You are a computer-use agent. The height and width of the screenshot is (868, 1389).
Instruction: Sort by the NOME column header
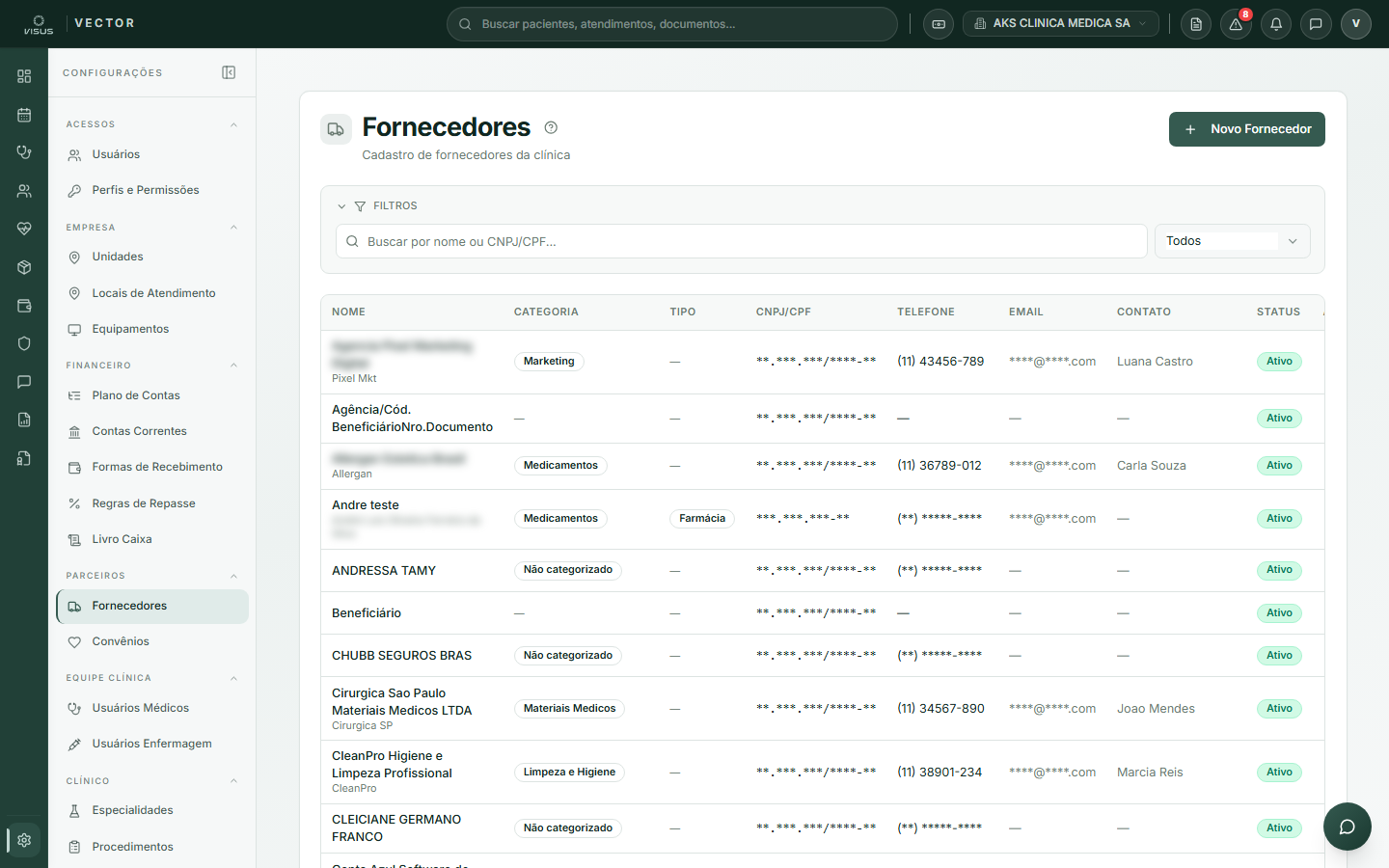[348, 312]
